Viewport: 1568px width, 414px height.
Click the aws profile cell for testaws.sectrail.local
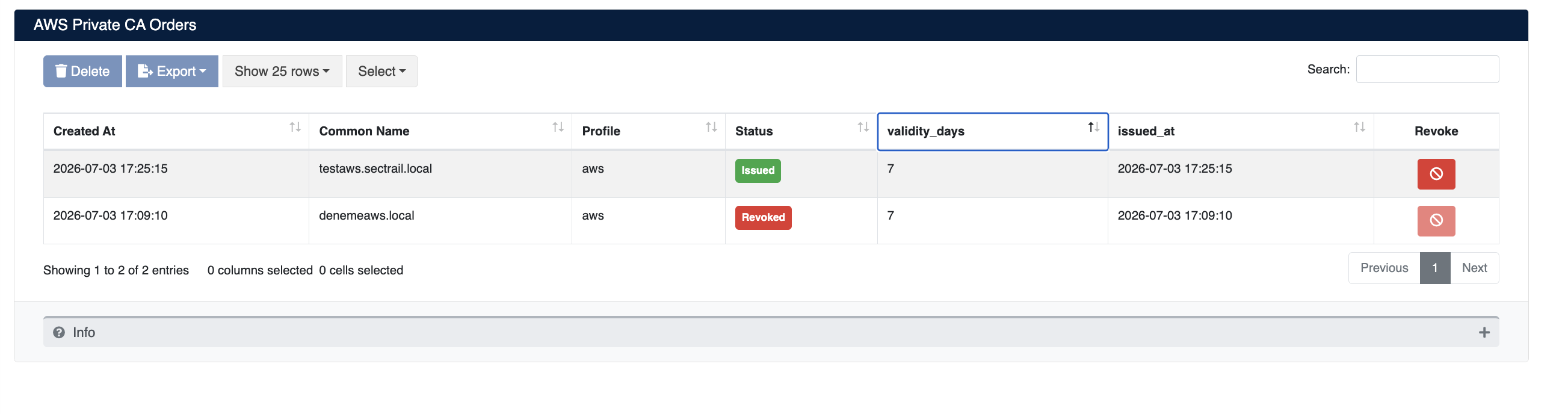(648, 174)
